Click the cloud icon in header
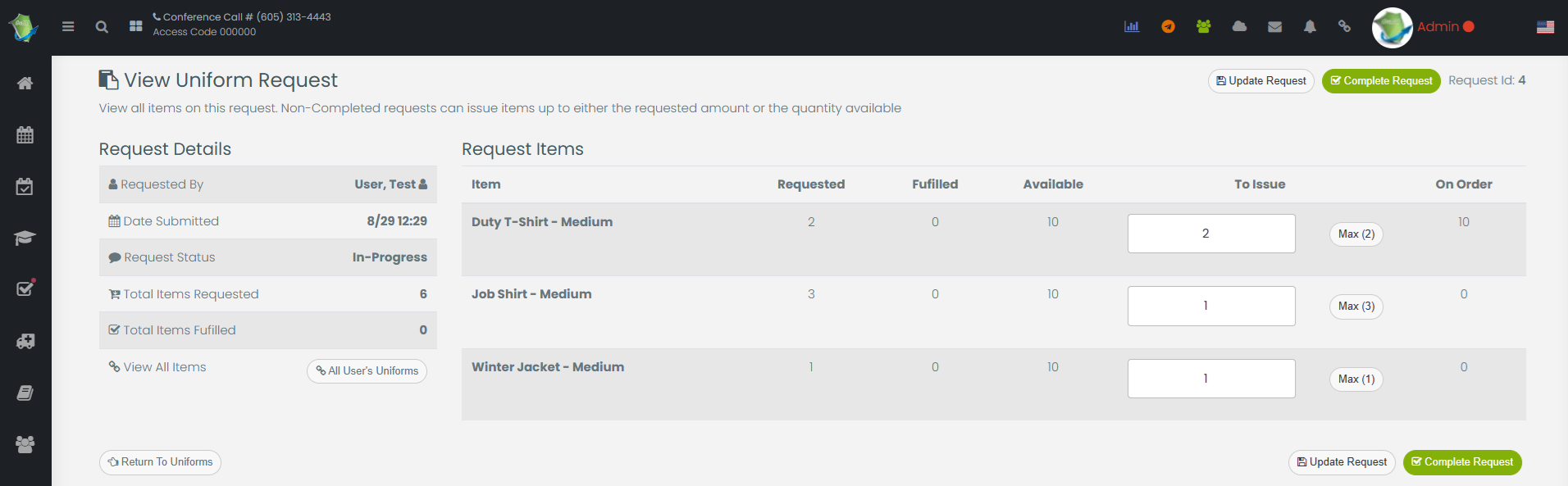This screenshot has width=1568, height=486. [1239, 26]
